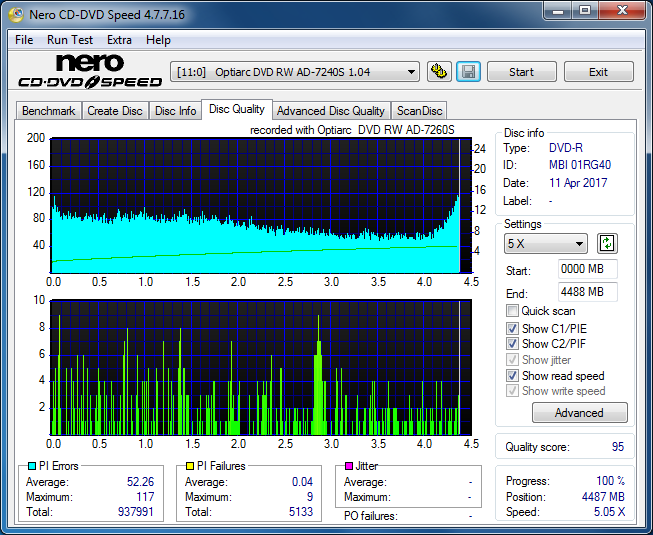Open the Extra menu
Image resolution: width=653 pixels, height=535 pixels.
click(119, 40)
